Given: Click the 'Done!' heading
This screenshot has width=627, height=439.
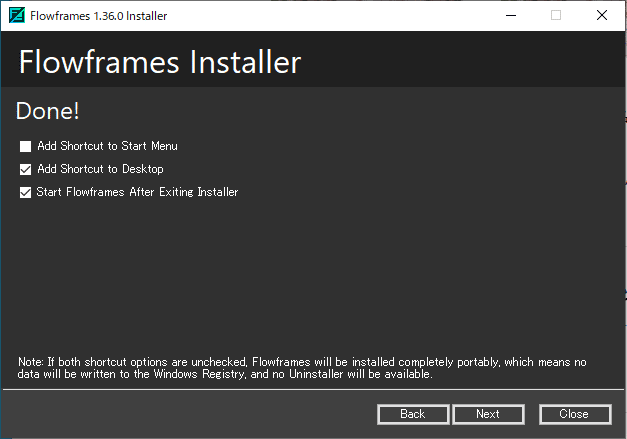Looking at the screenshot, I should [x=48, y=111].
